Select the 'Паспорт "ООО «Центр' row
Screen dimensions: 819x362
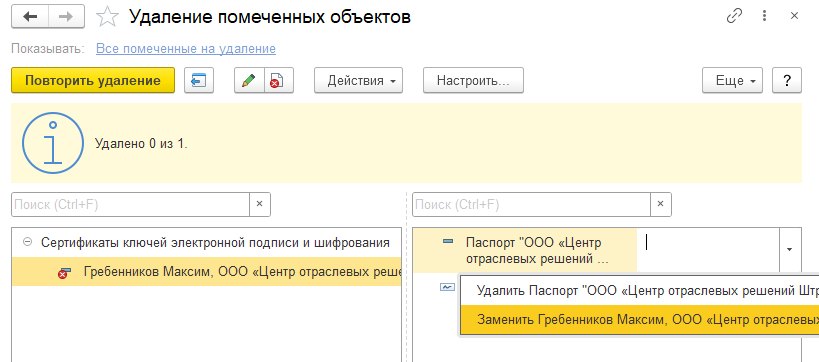[524, 251]
